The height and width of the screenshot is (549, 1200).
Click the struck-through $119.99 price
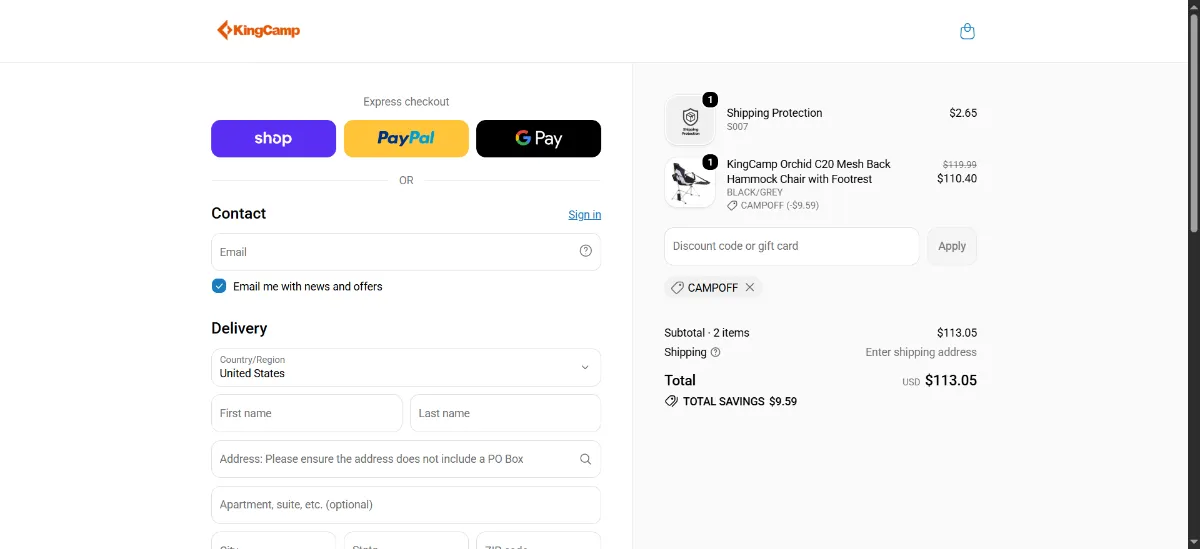[x=960, y=164]
